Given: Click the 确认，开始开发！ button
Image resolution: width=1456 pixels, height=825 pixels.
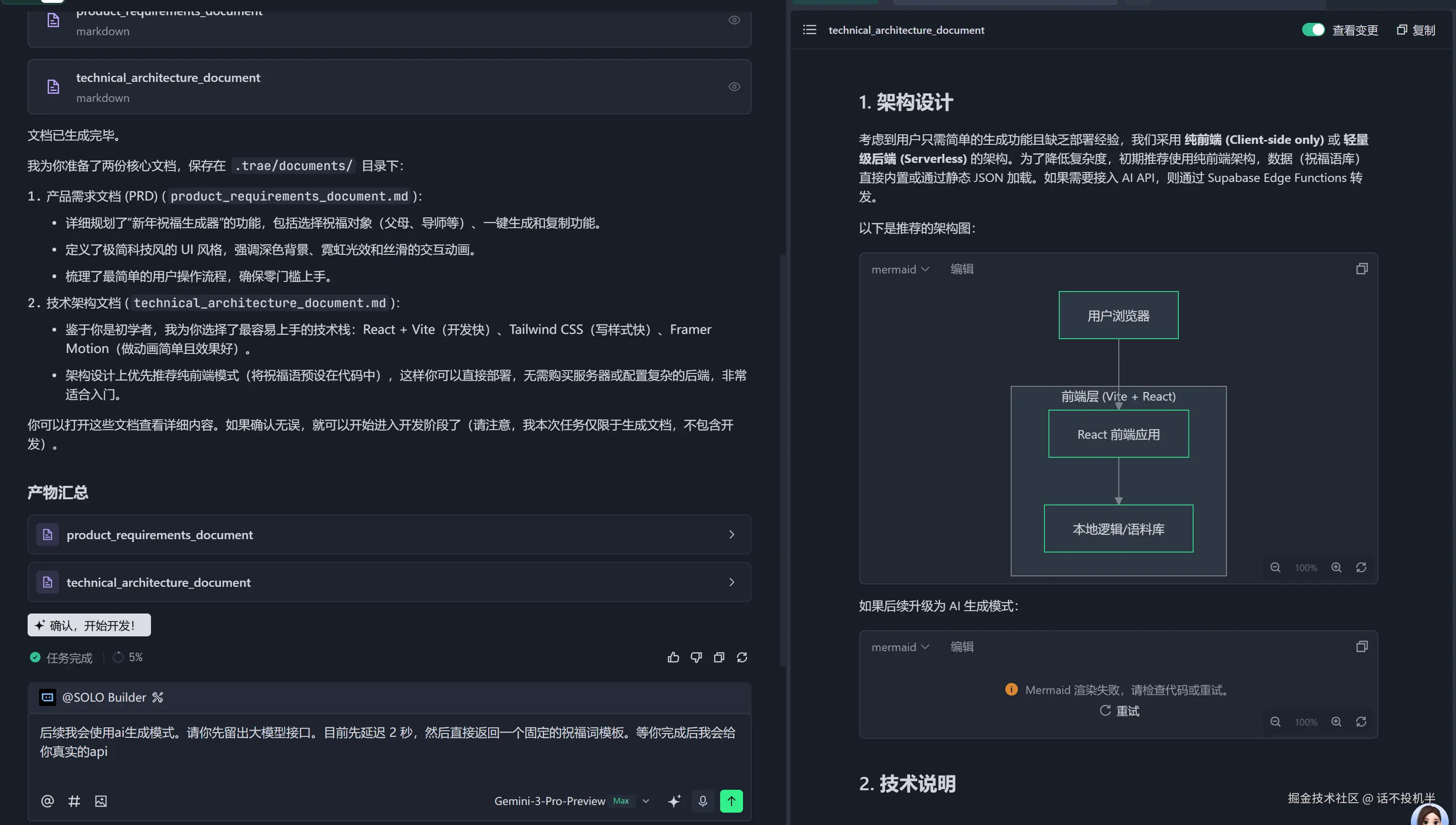Looking at the screenshot, I should pos(89,625).
